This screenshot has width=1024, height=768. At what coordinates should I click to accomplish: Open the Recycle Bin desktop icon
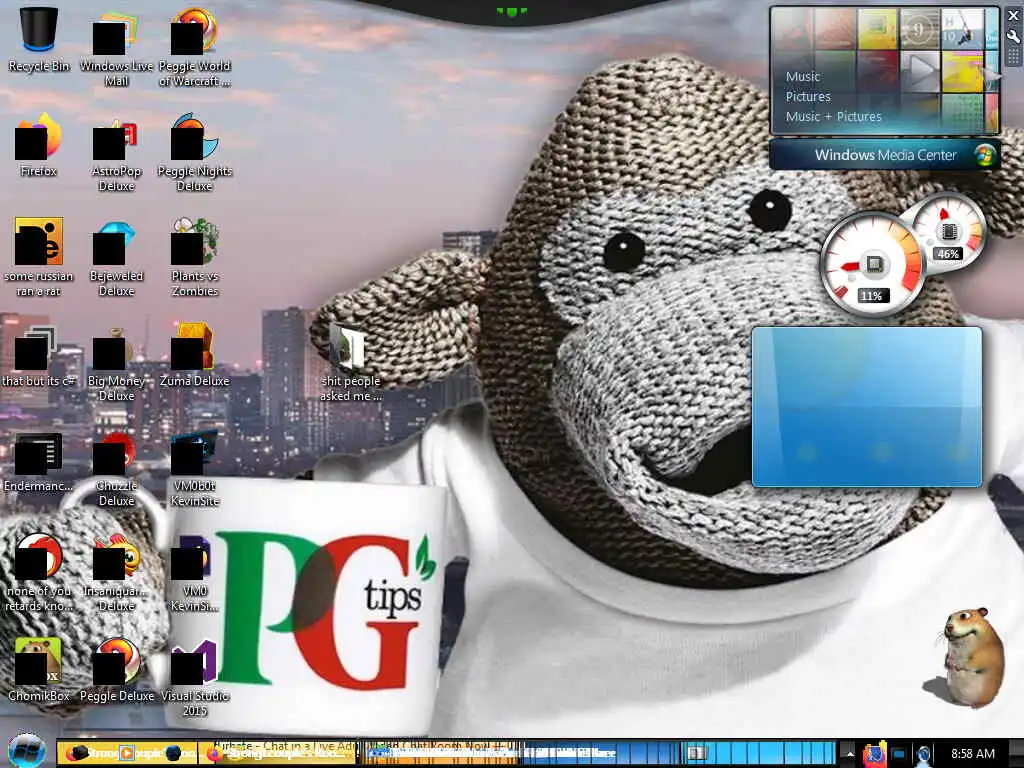(x=39, y=40)
